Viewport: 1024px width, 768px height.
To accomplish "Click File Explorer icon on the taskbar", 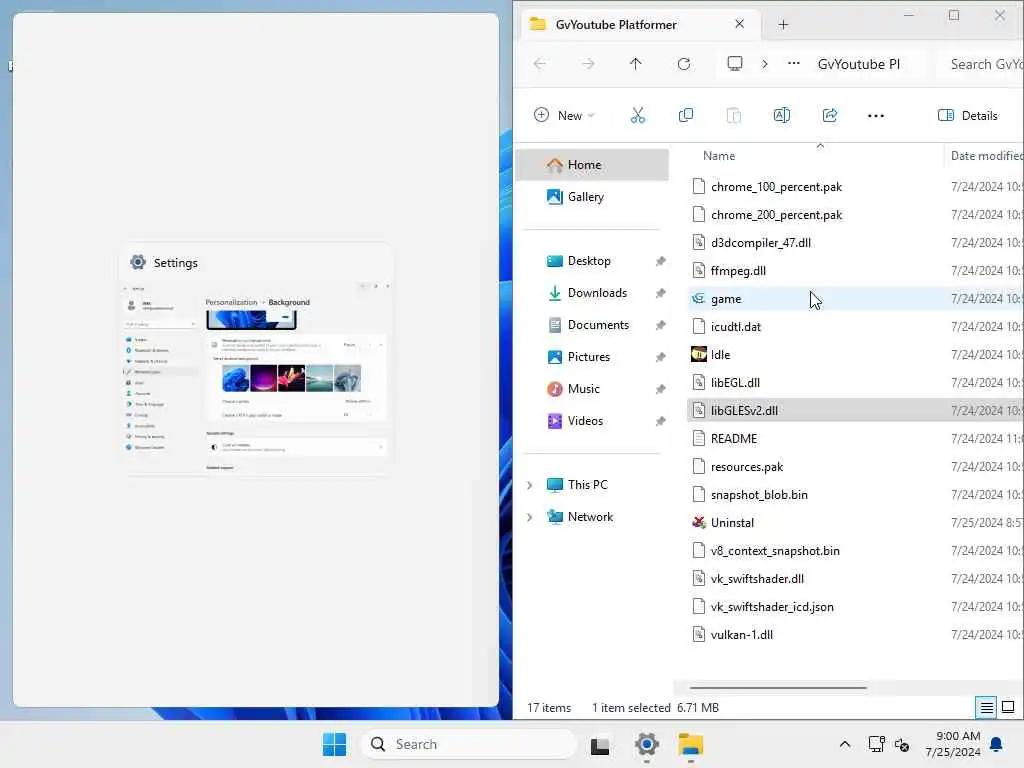I will [x=690, y=744].
